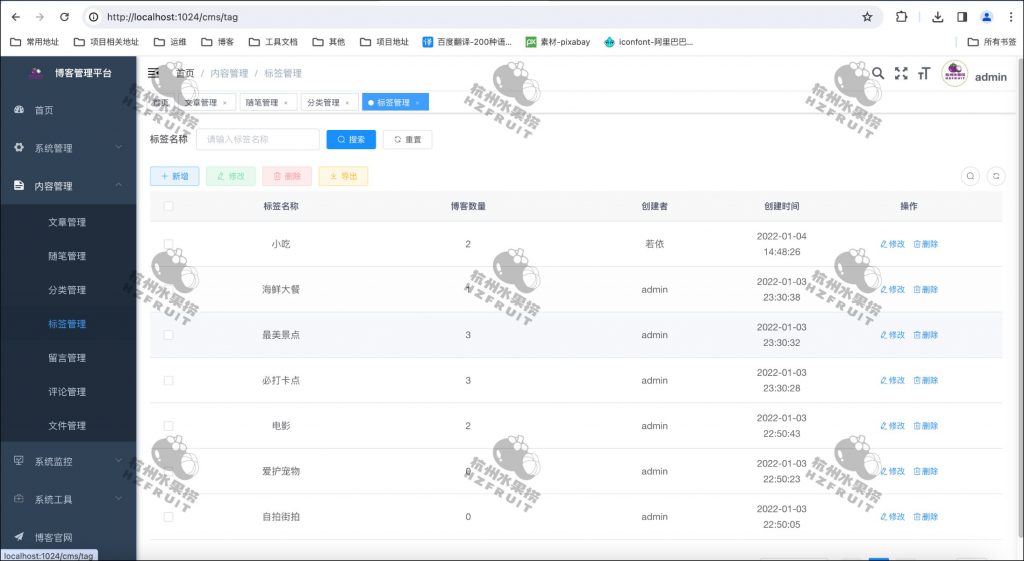Screen dimensions: 1024x561
Task: Open 评论管理 in the sidebar
Action: pos(68,392)
